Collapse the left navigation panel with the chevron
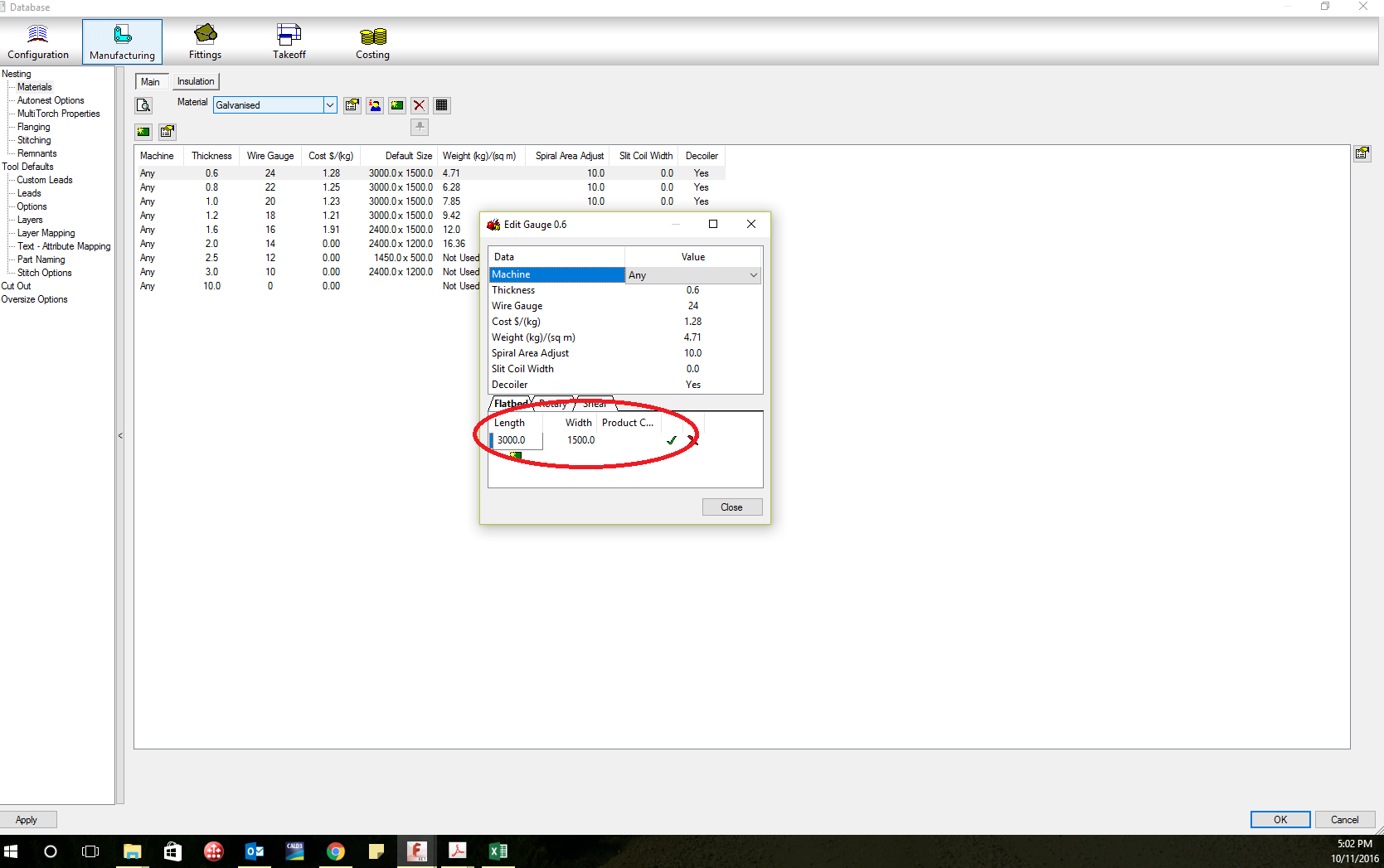The width and height of the screenshot is (1384, 868). click(120, 435)
